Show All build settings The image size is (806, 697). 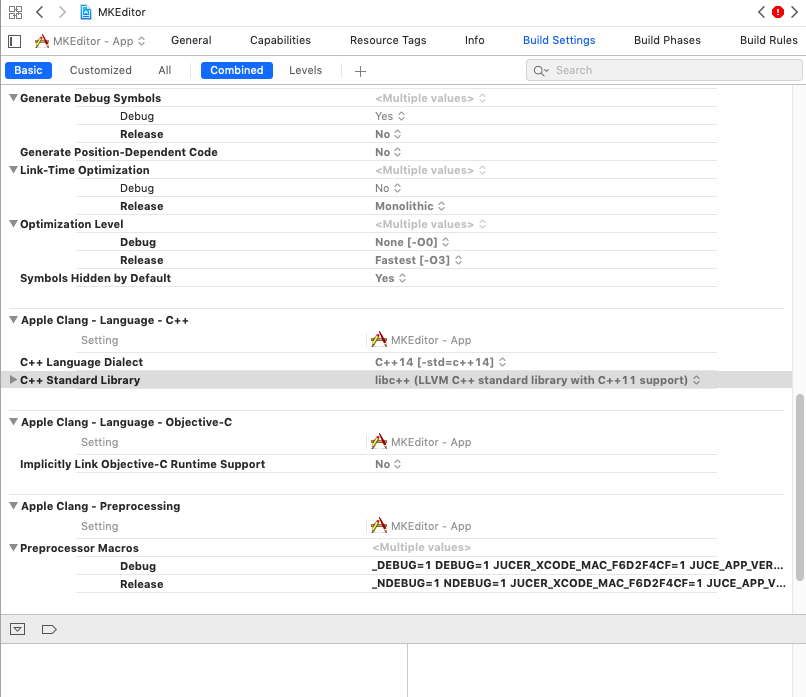(164, 70)
